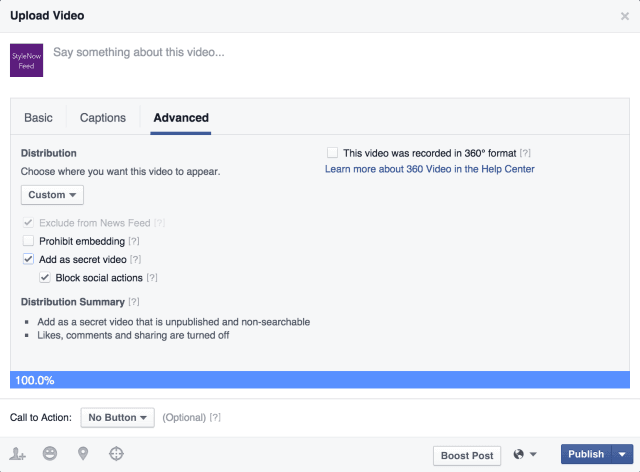Open the globe audience selector
640x472 pixels.
[x=525, y=454]
